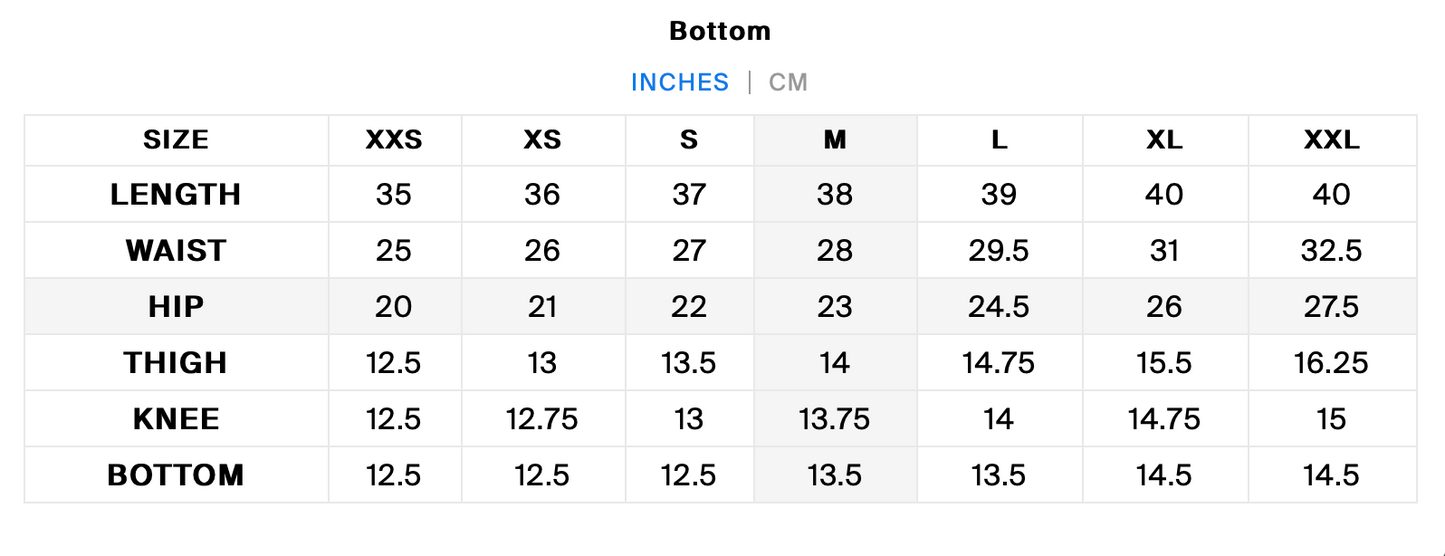Select the THIGH row label
Viewport: 1445px width, 556px height.
[176, 362]
